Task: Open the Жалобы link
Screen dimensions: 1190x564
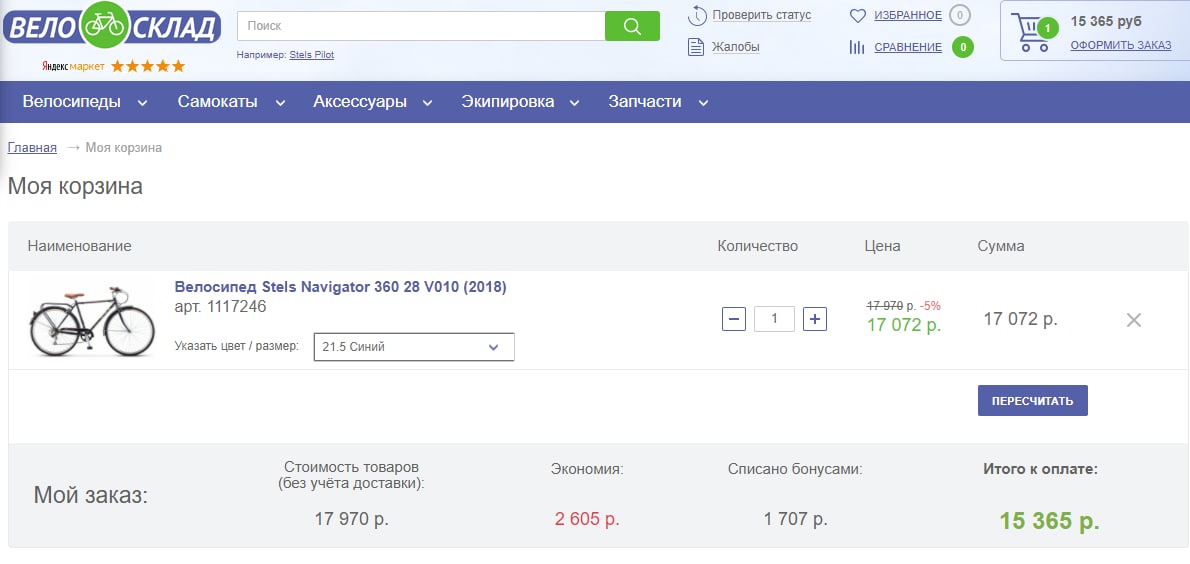Action: pyautogui.click(x=735, y=47)
